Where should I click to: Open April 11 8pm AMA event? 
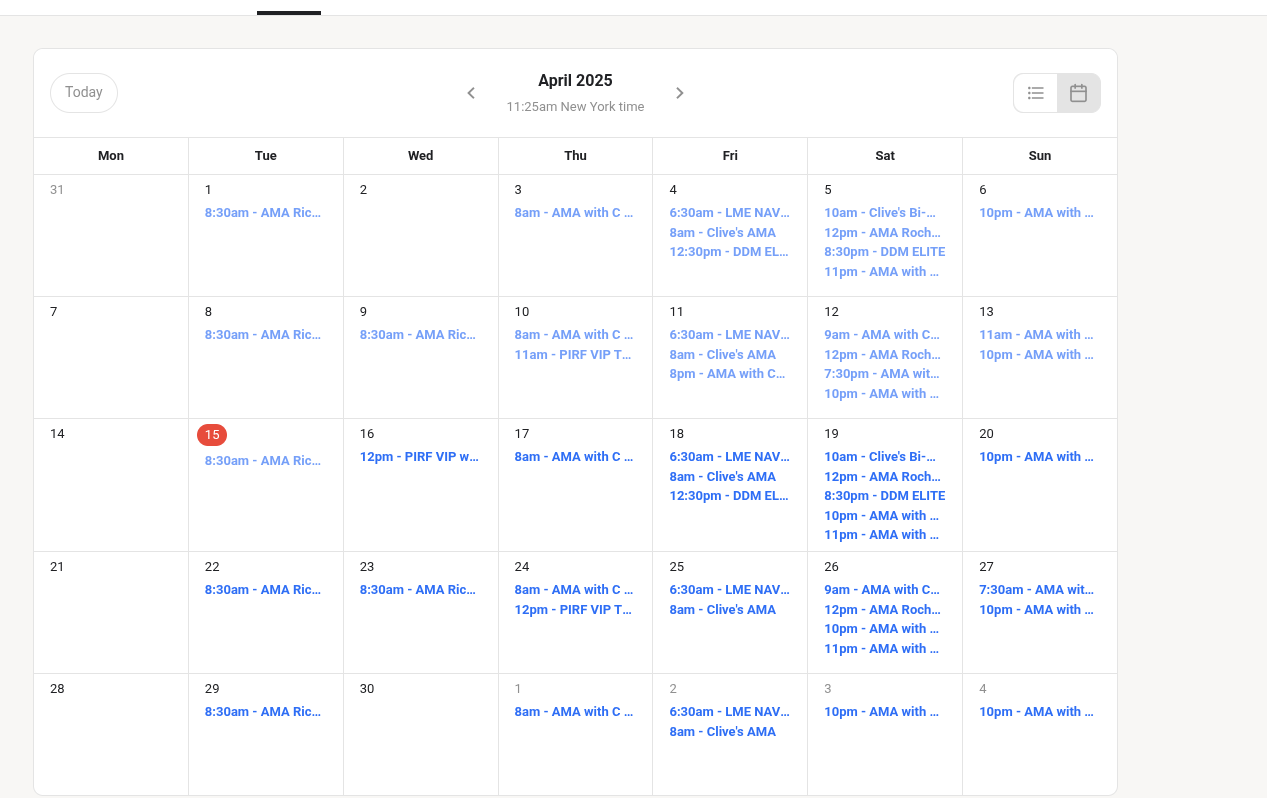coord(728,374)
